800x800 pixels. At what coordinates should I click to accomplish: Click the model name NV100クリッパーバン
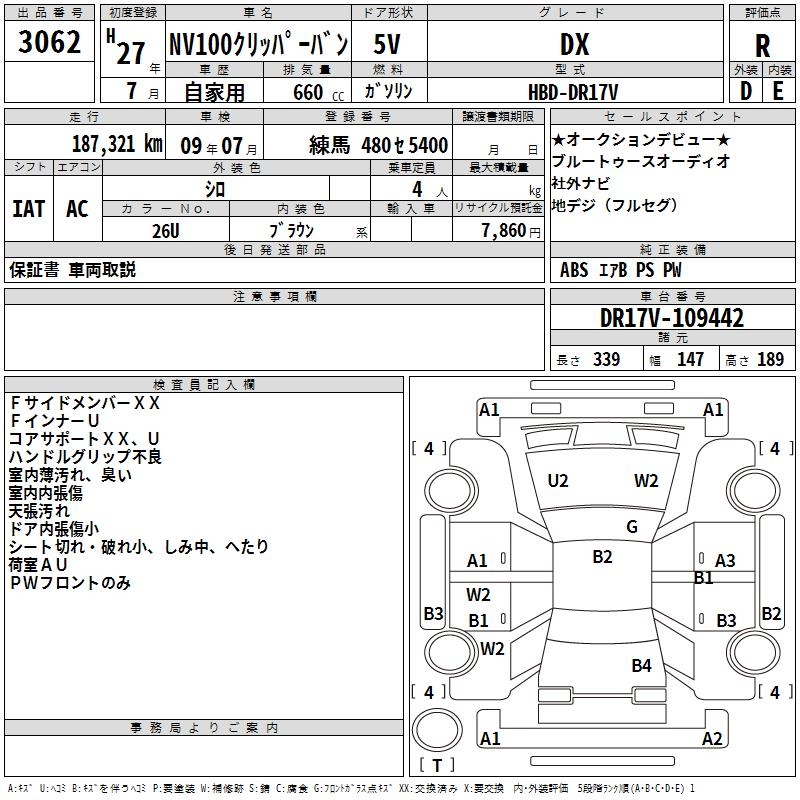[257, 45]
